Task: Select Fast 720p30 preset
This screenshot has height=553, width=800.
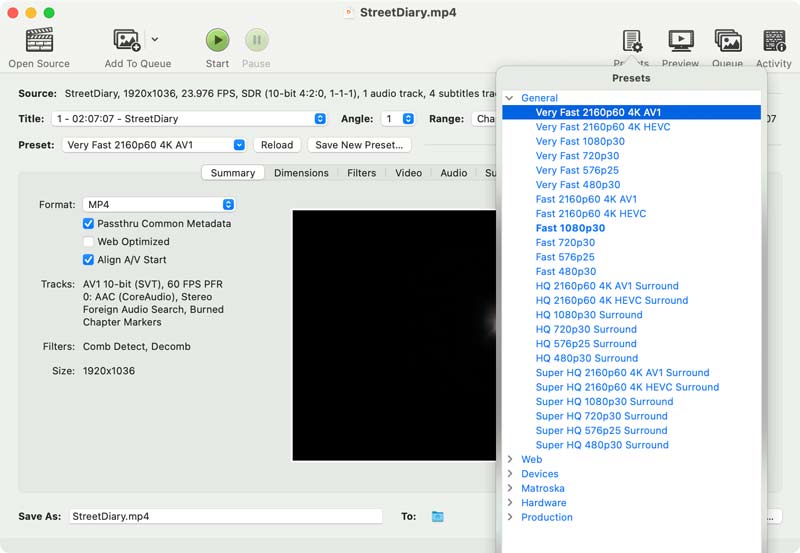Action: 631,242
